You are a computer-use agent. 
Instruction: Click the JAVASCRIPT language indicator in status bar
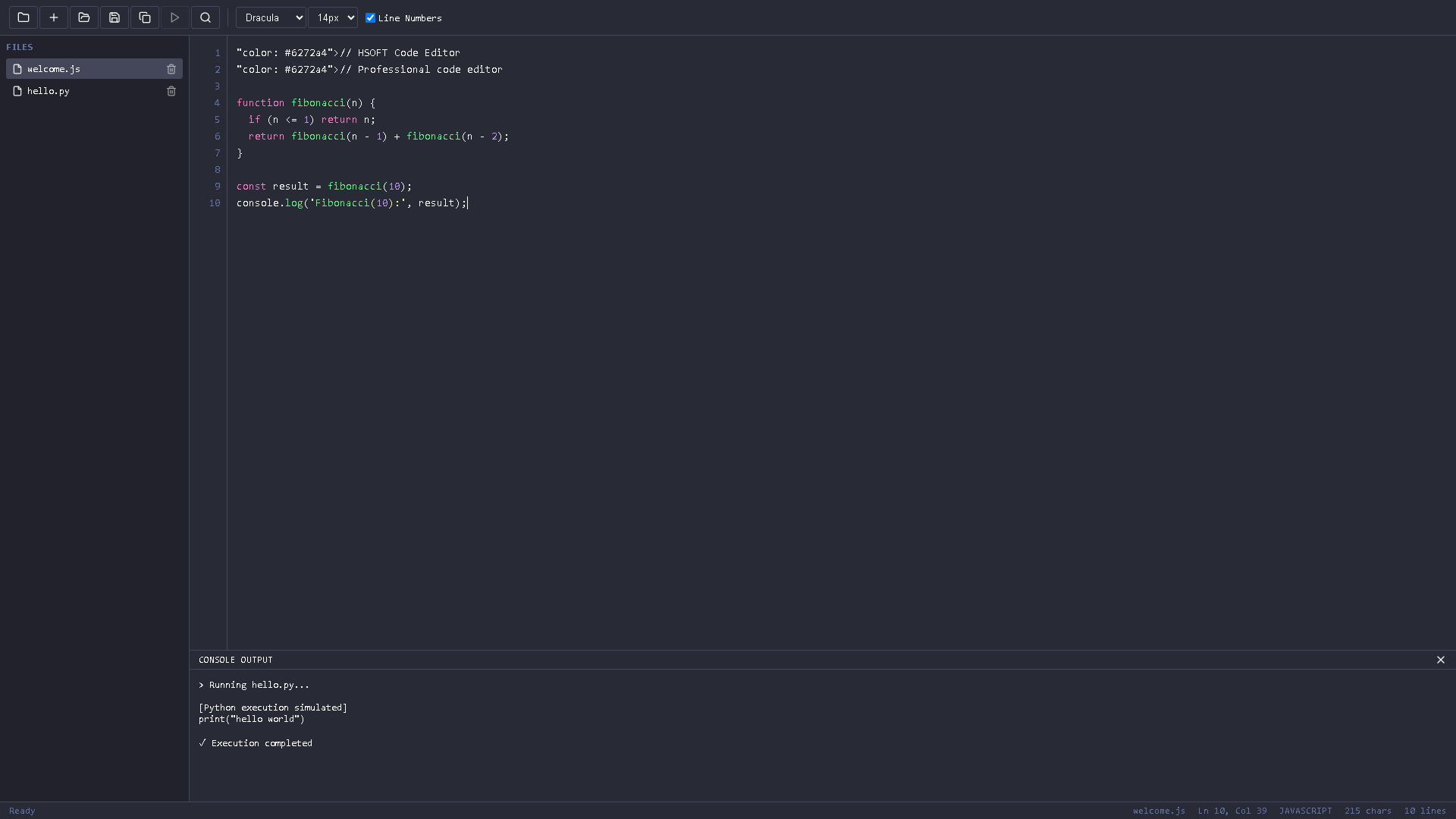[x=1305, y=811]
